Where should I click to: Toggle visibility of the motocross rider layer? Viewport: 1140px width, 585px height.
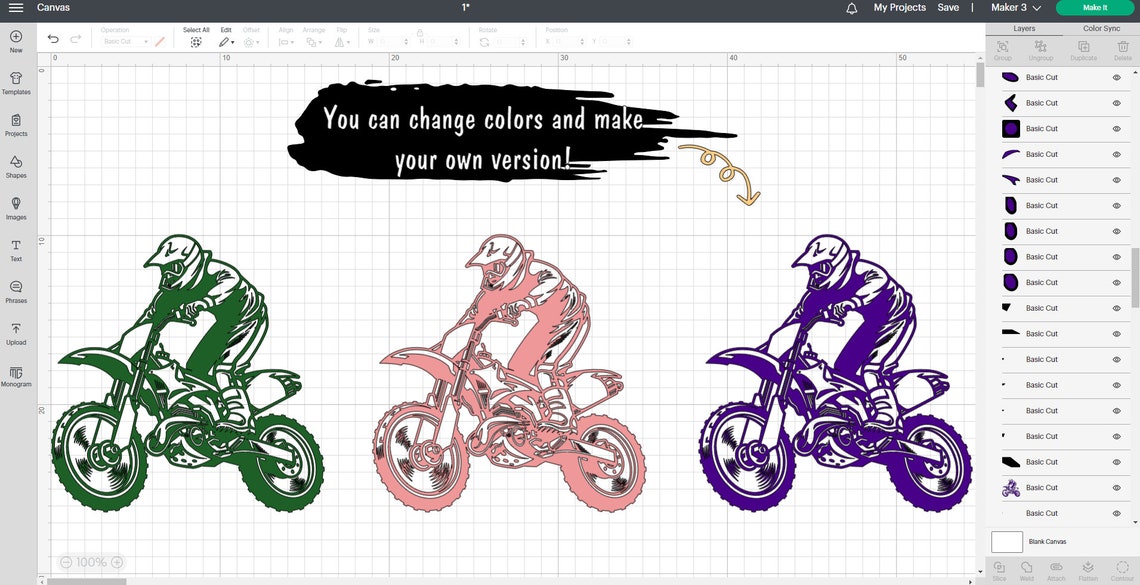tap(1116, 487)
